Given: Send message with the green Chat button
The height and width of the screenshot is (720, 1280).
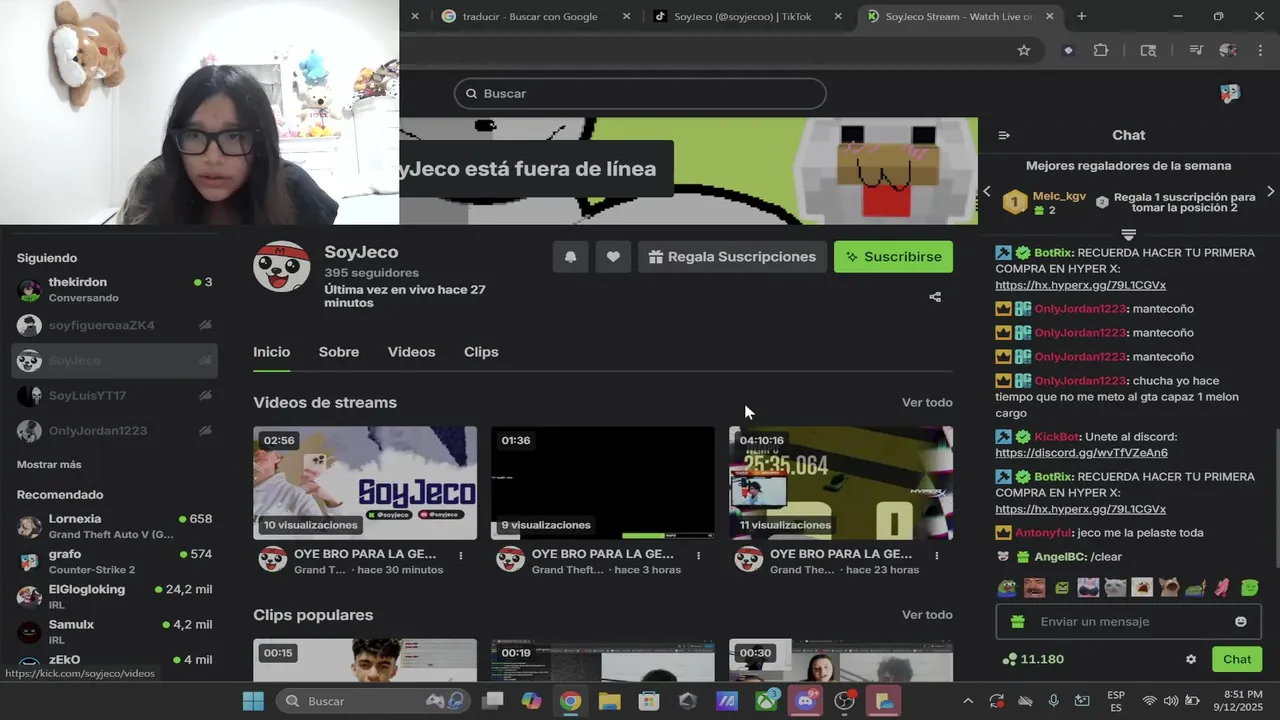Looking at the screenshot, I should pyautogui.click(x=1237, y=659).
